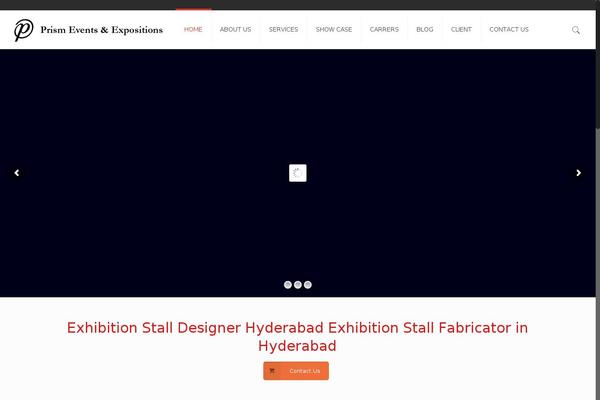Click Prism Events & Expositions site title
The image size is (600, 400).
click(102, 30)
